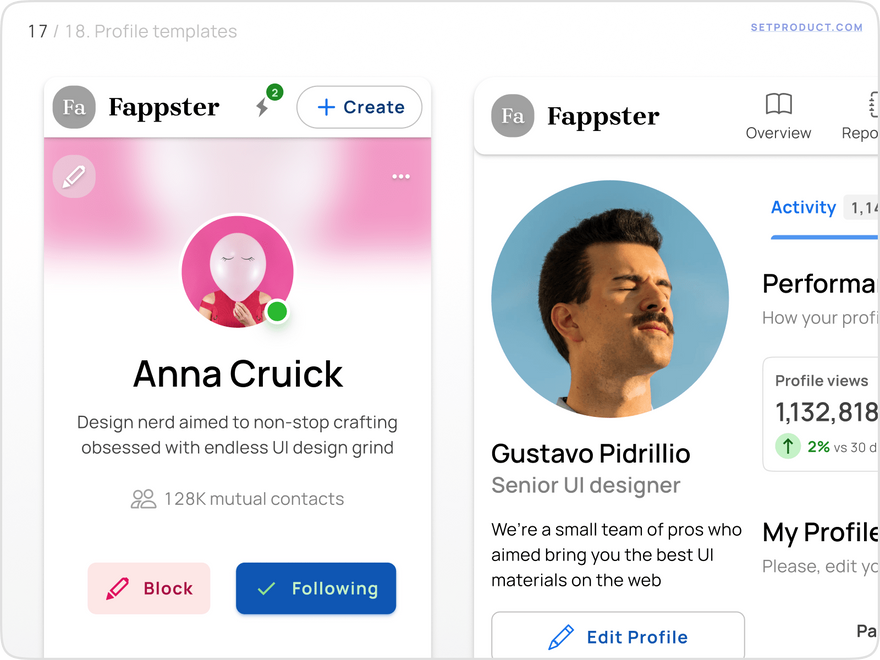Open the pencil edit cover icon
880x660 pixels.
[74, 176]
